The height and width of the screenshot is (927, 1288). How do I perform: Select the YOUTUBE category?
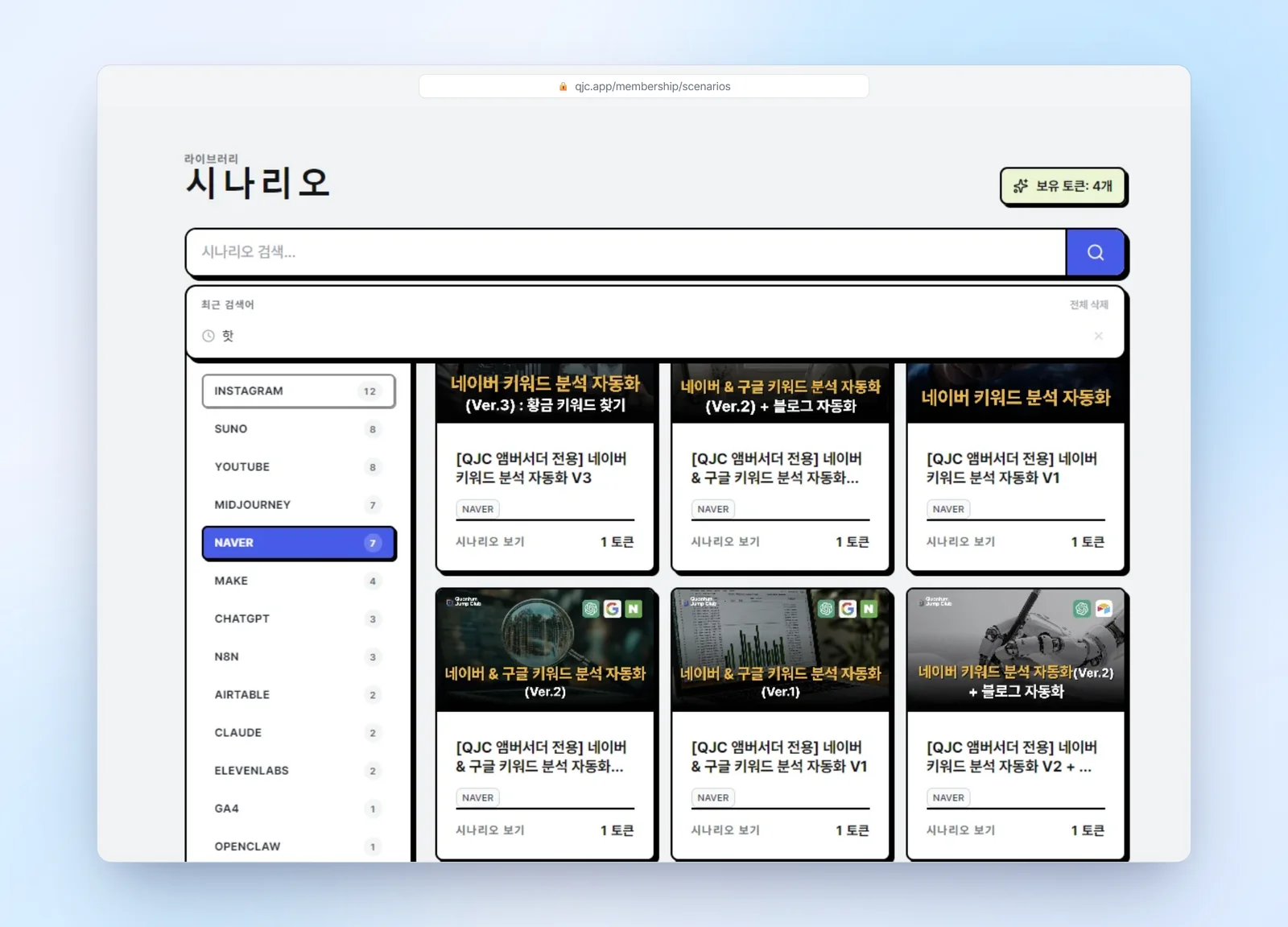click(x=299, y=466)
